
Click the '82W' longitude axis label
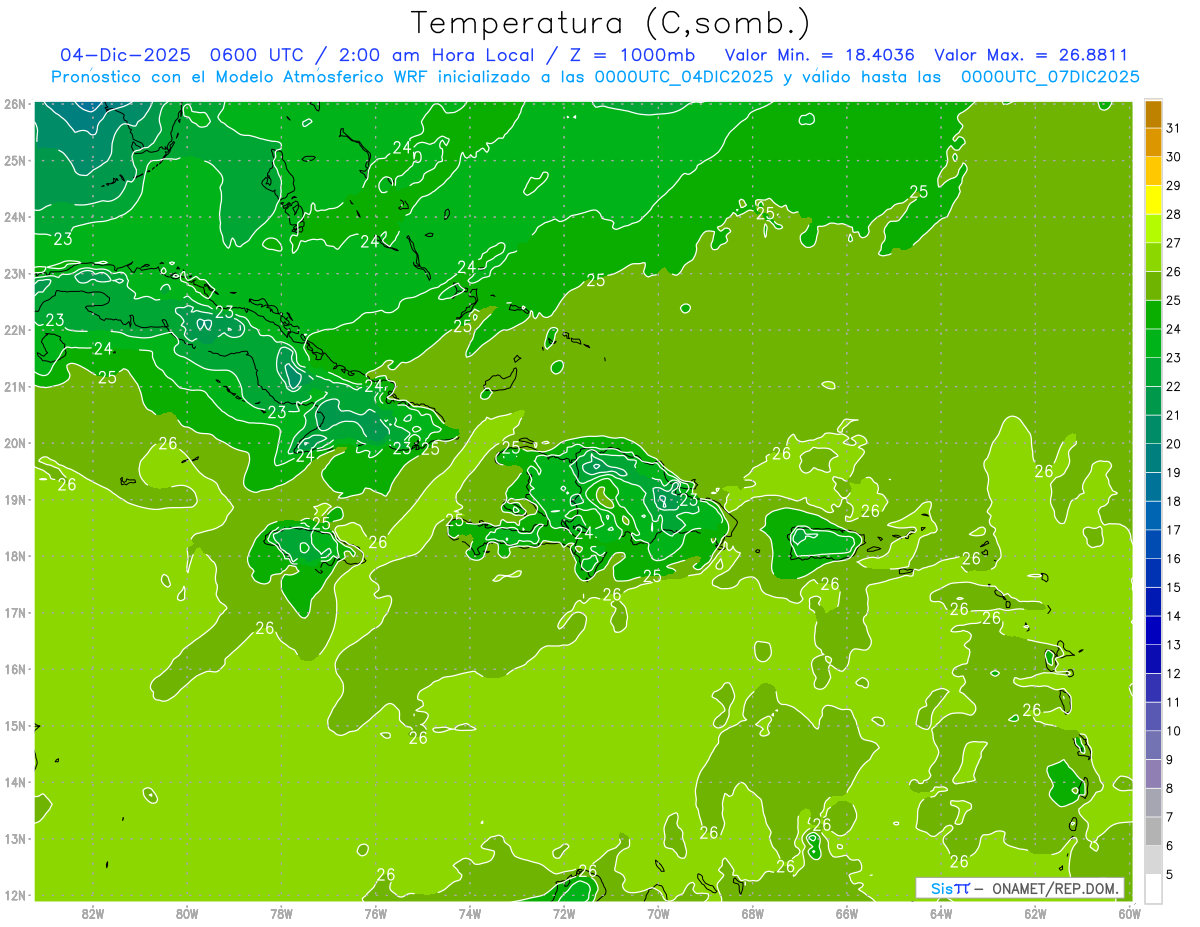coord(93,912)
